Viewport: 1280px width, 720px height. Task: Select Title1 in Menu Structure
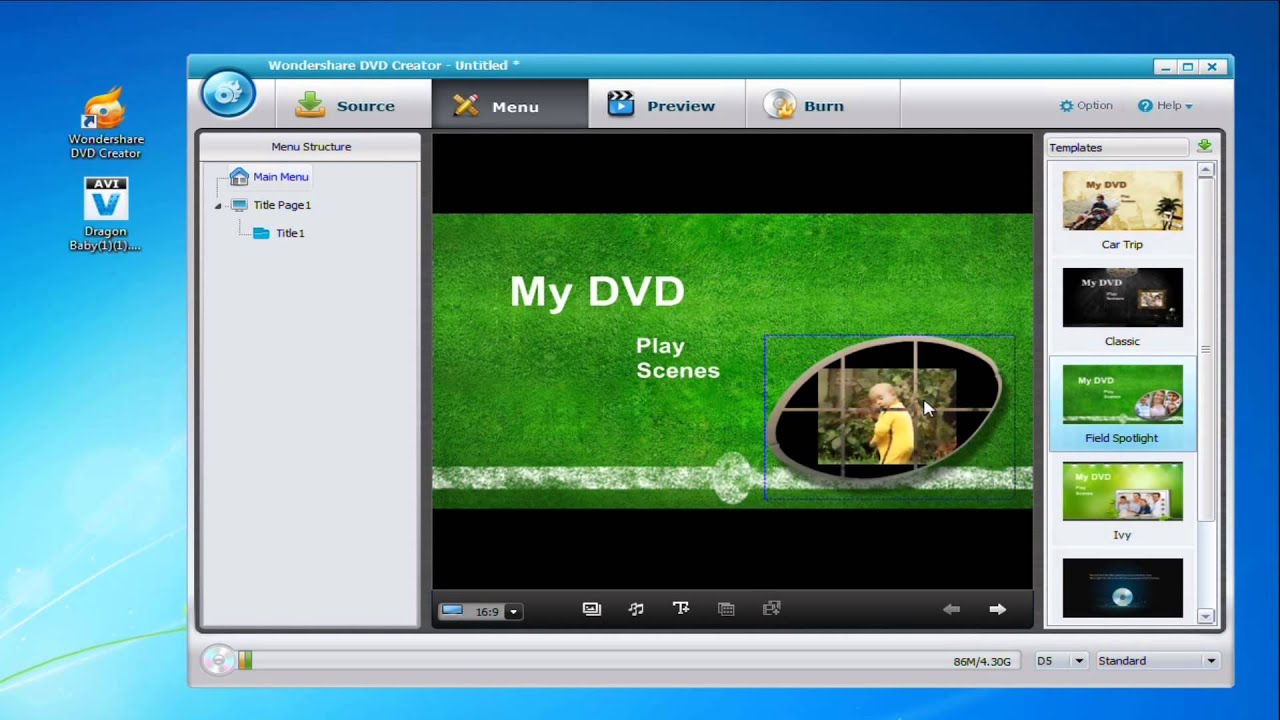click(290, 233)
